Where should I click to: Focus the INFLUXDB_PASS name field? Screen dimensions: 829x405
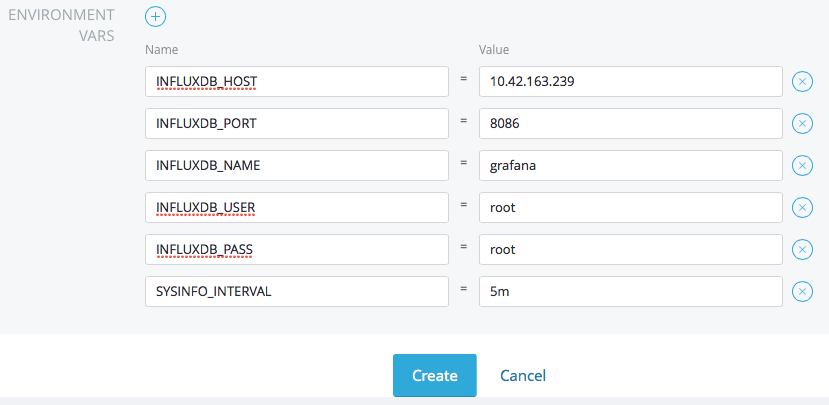296,249
